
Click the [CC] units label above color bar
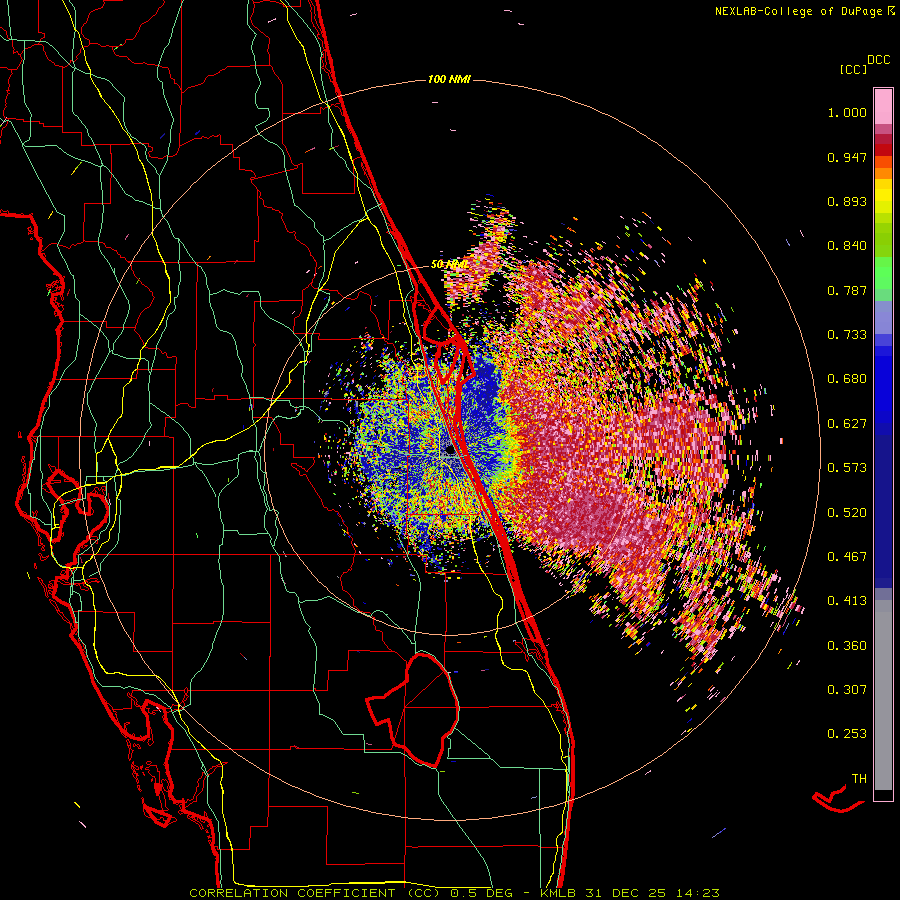tap(854, 69)
